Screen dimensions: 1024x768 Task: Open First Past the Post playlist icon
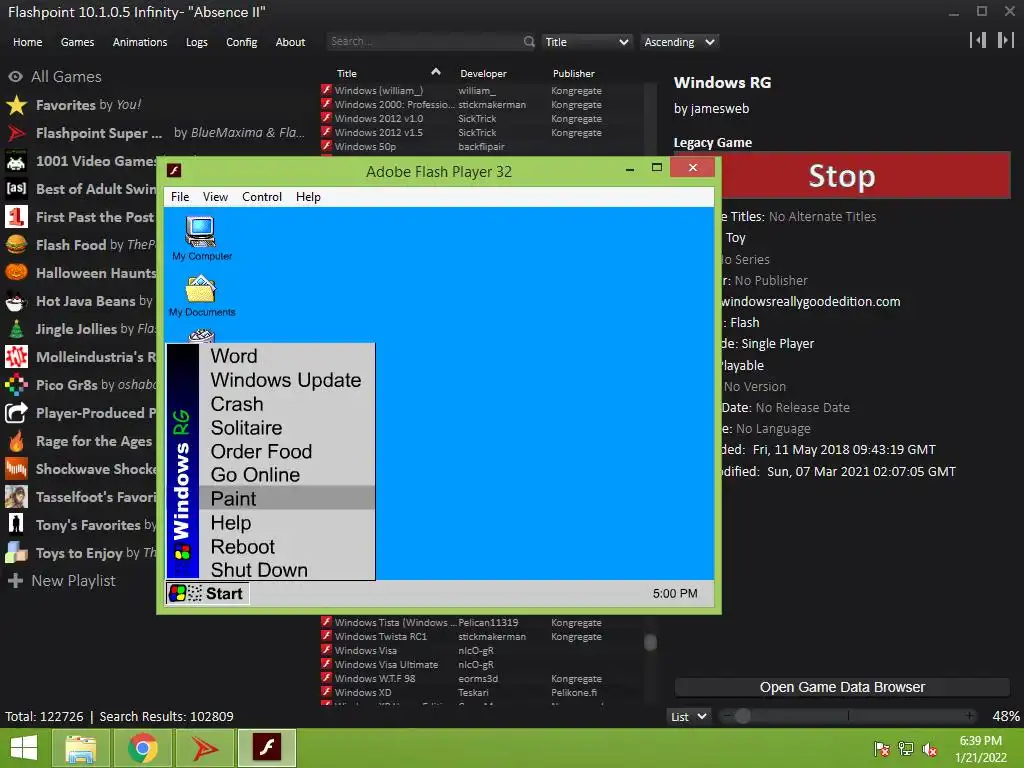16,217
